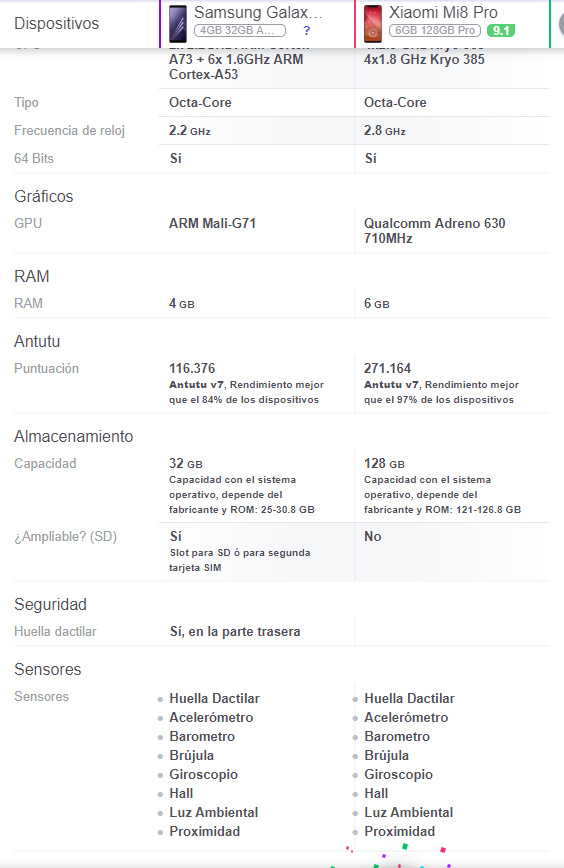
Task: Select the Dispositivos header label
Action: click(x=56, y=23)
